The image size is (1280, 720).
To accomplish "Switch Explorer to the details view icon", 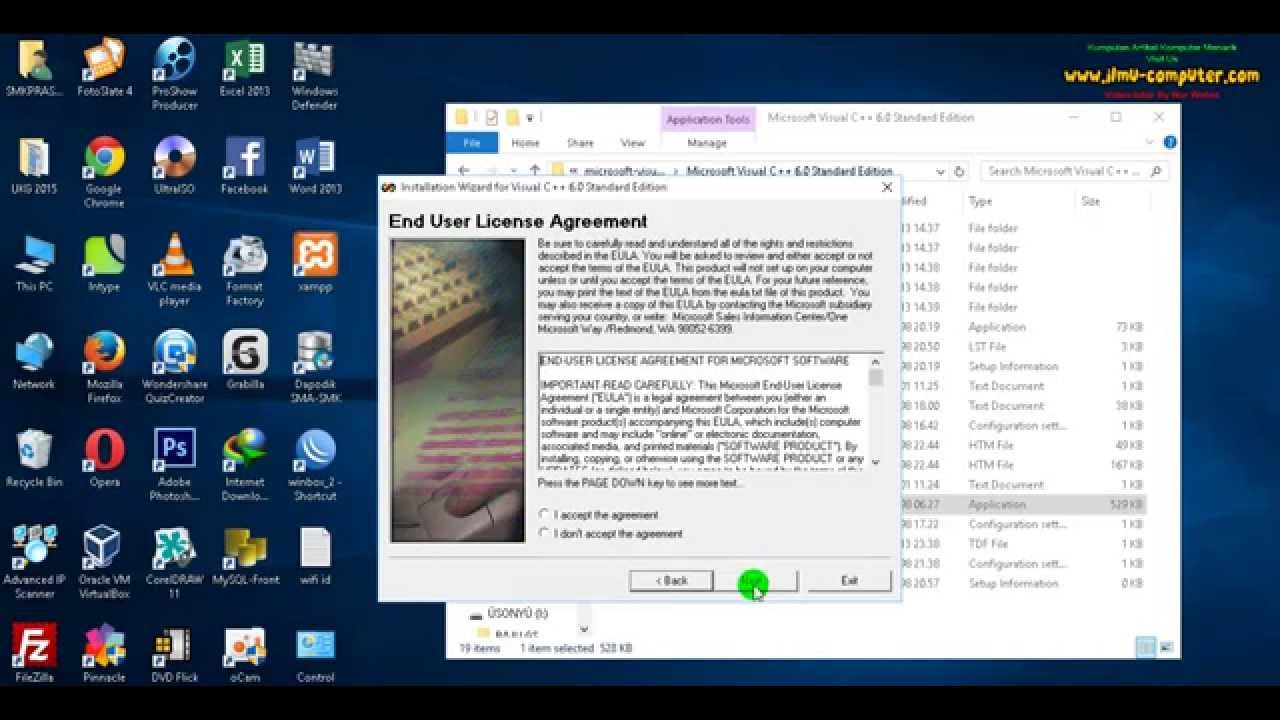I will tap(1146, 648).
